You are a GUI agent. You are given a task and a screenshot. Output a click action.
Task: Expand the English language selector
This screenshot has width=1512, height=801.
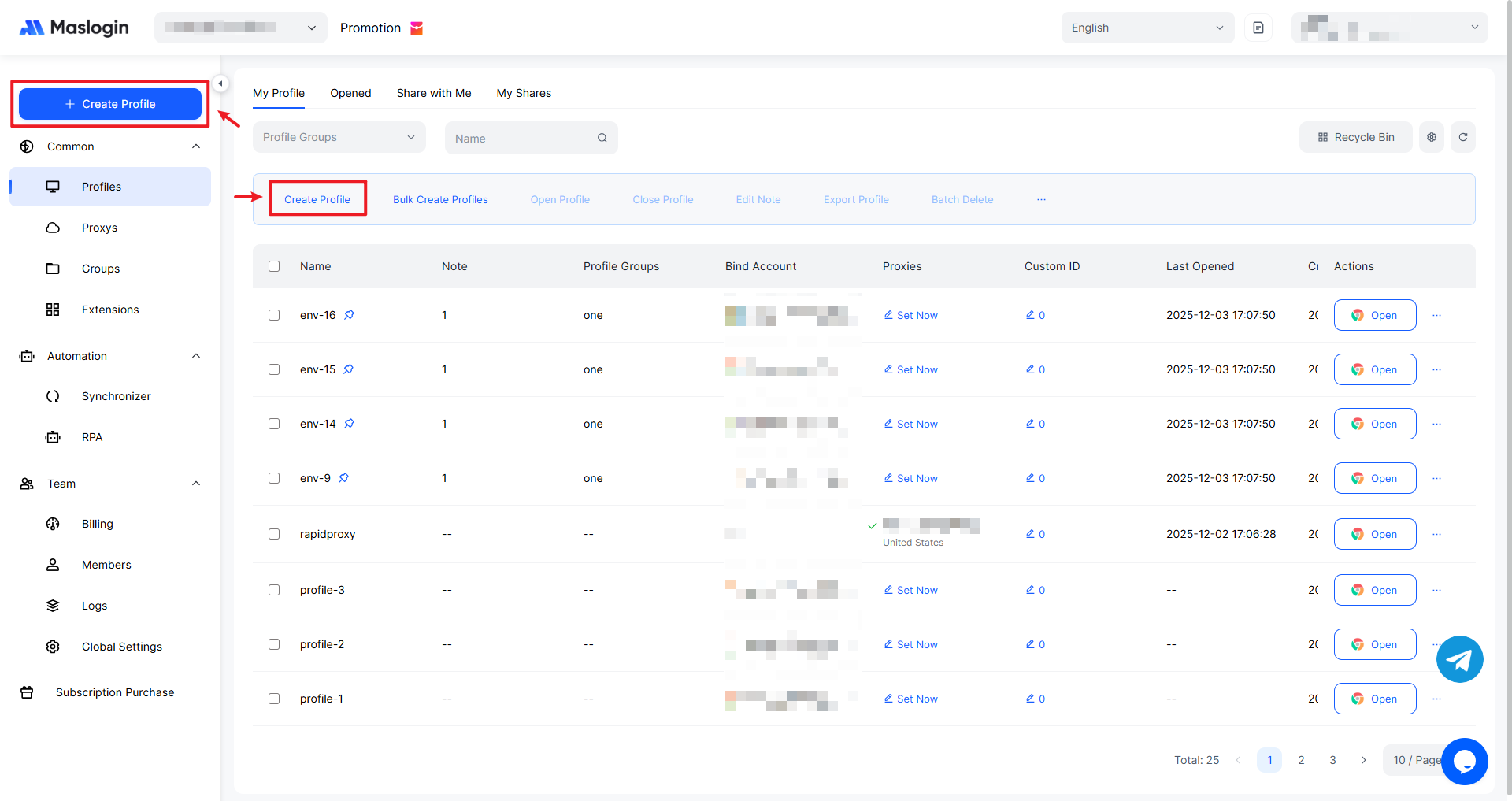[x=1147, y=28]
